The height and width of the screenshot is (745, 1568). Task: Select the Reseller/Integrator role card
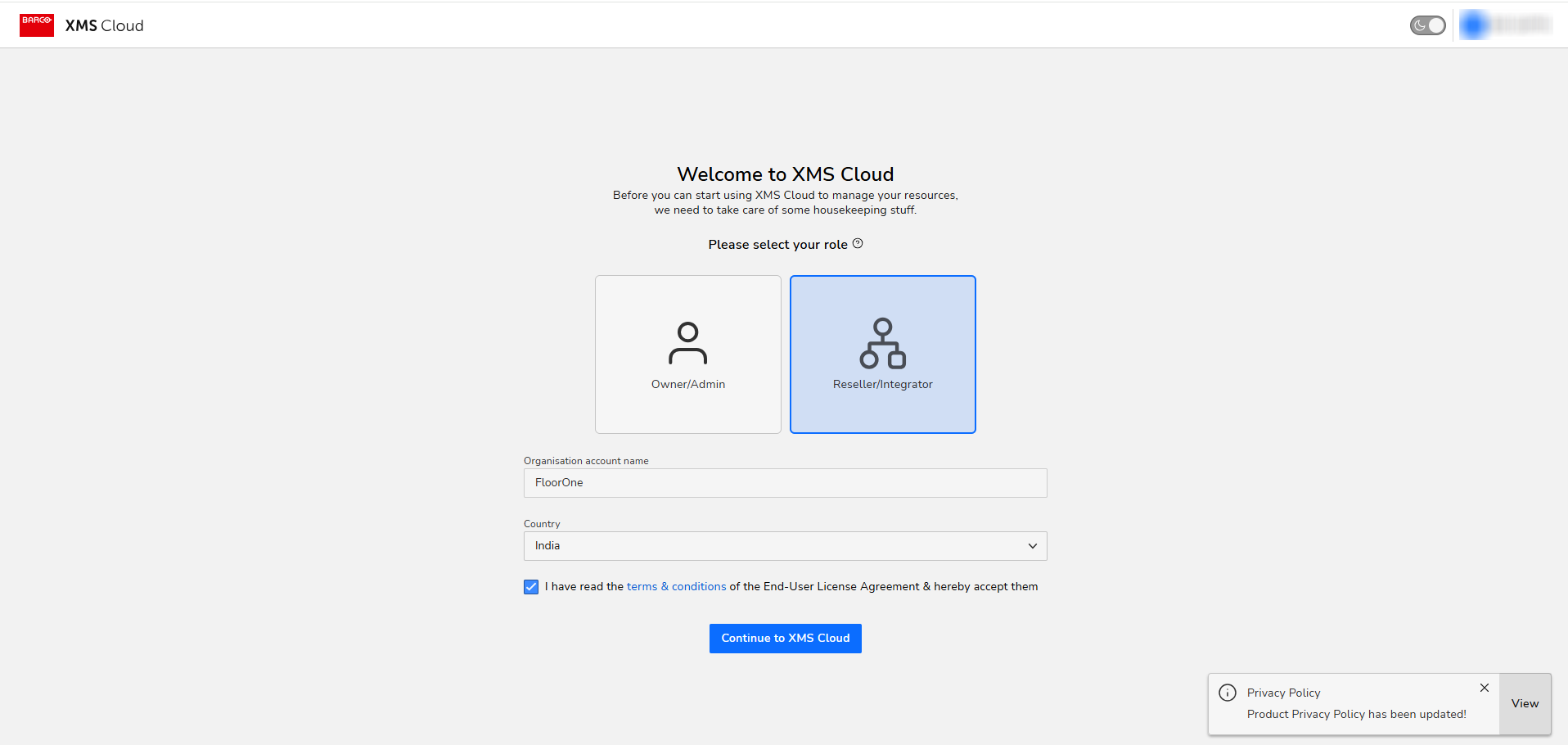pos(883,354)
